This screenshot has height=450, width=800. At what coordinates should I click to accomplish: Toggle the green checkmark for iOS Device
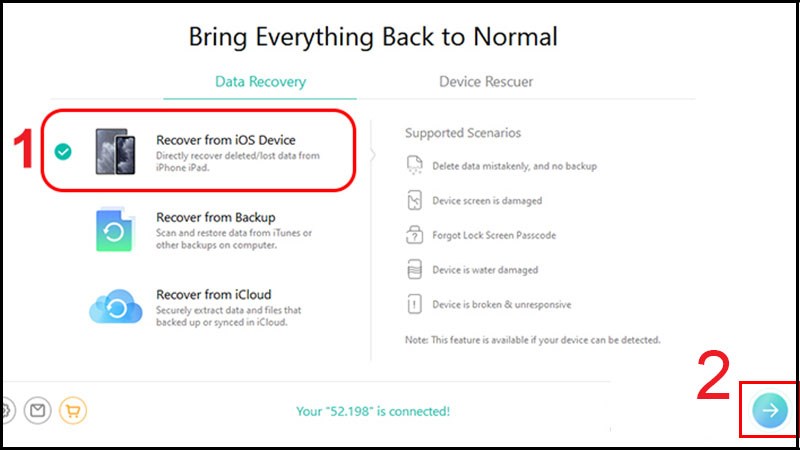(x=63, y=152)
